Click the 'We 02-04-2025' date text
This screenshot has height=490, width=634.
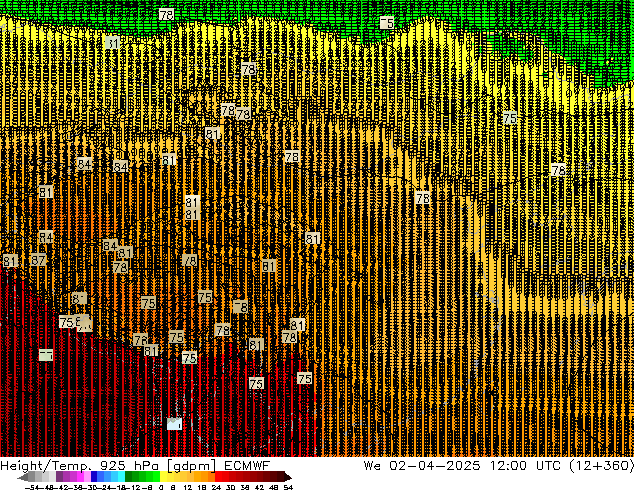tap(422, 466)
